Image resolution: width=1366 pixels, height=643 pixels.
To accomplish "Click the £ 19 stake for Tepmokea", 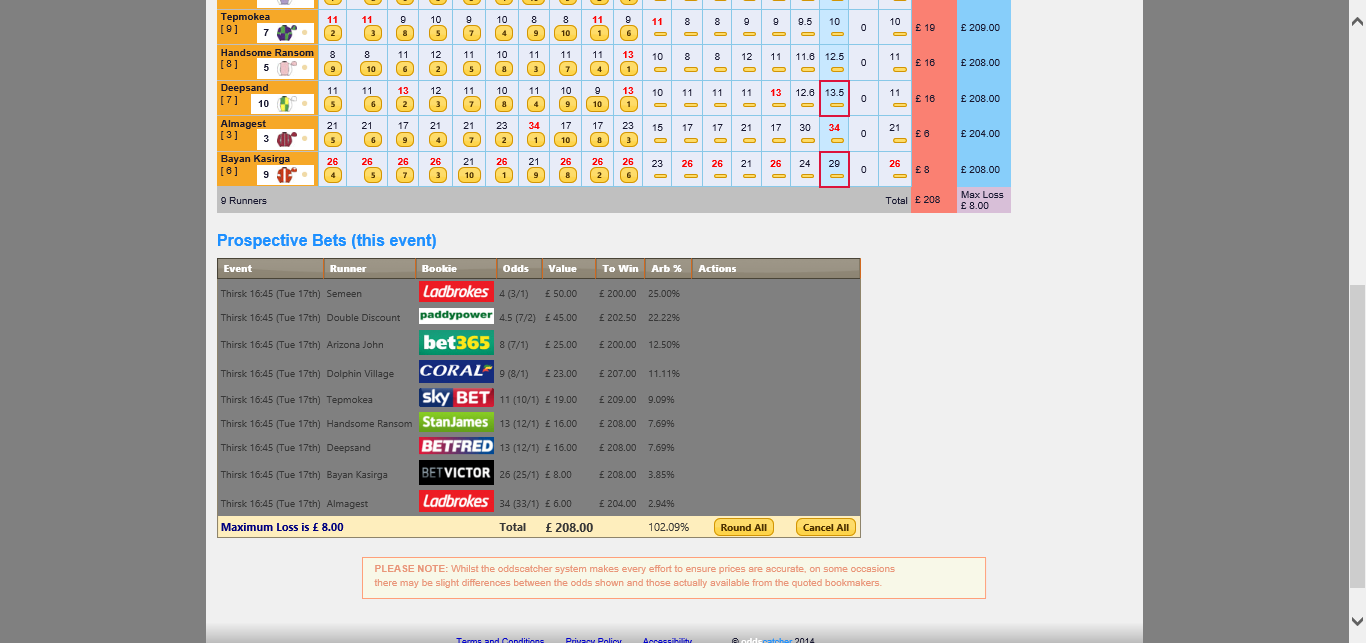I will click(925, 27).
